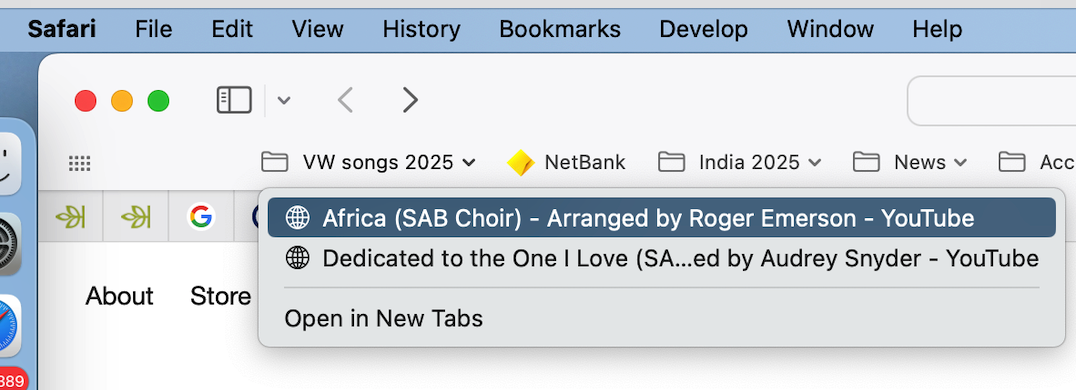Open the NetBank bookmark
This screenshot has height=390, width=1076.
(x=566, y=163)
